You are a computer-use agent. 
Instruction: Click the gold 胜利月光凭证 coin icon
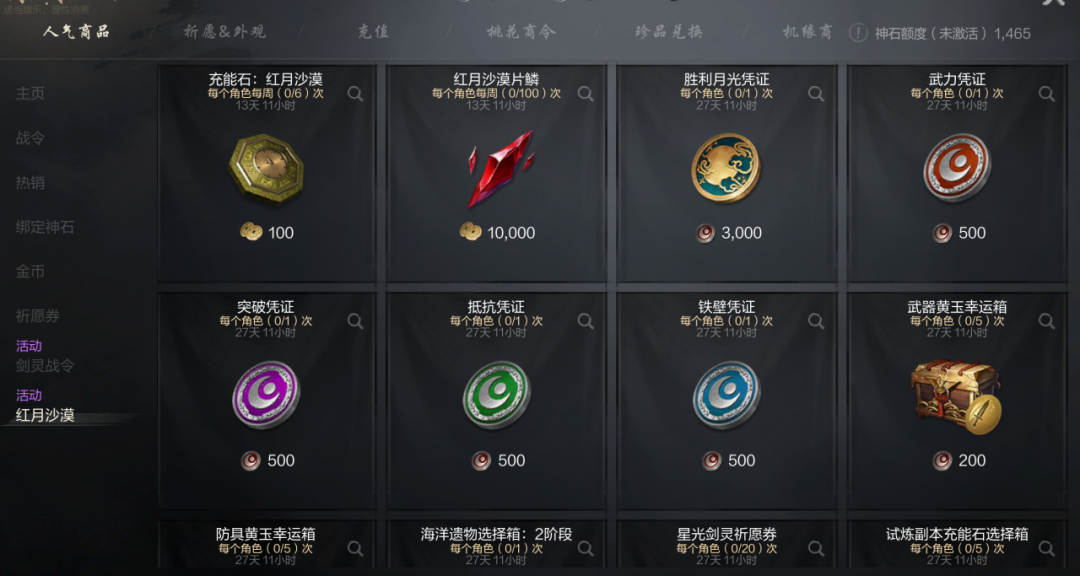[x=727, y=169]
